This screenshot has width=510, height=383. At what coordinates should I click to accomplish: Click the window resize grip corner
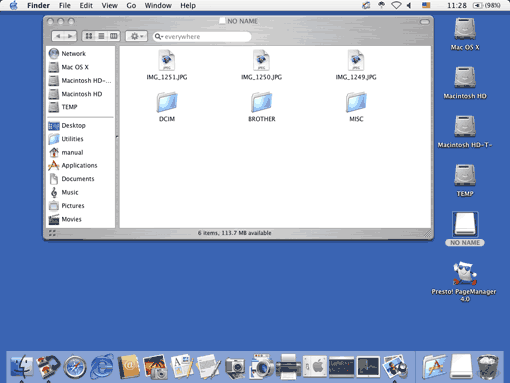pyautogui.click(x=427, y=233)
